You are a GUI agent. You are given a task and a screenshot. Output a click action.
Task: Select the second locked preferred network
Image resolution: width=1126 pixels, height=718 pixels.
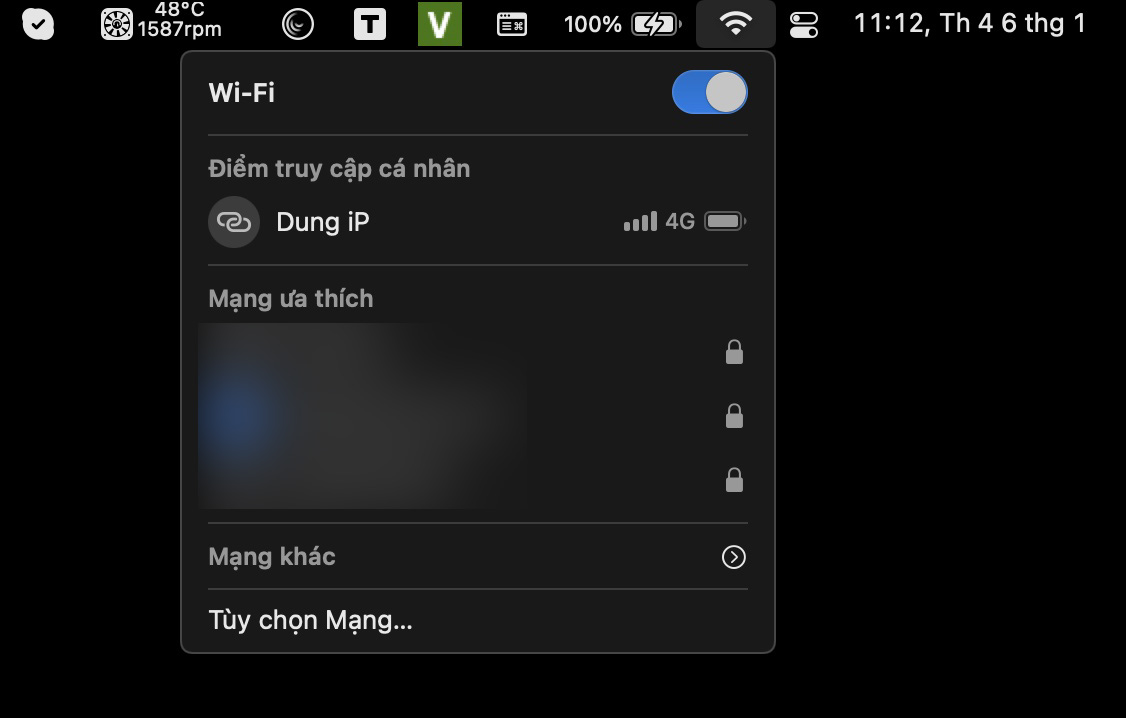pos(478,416)
